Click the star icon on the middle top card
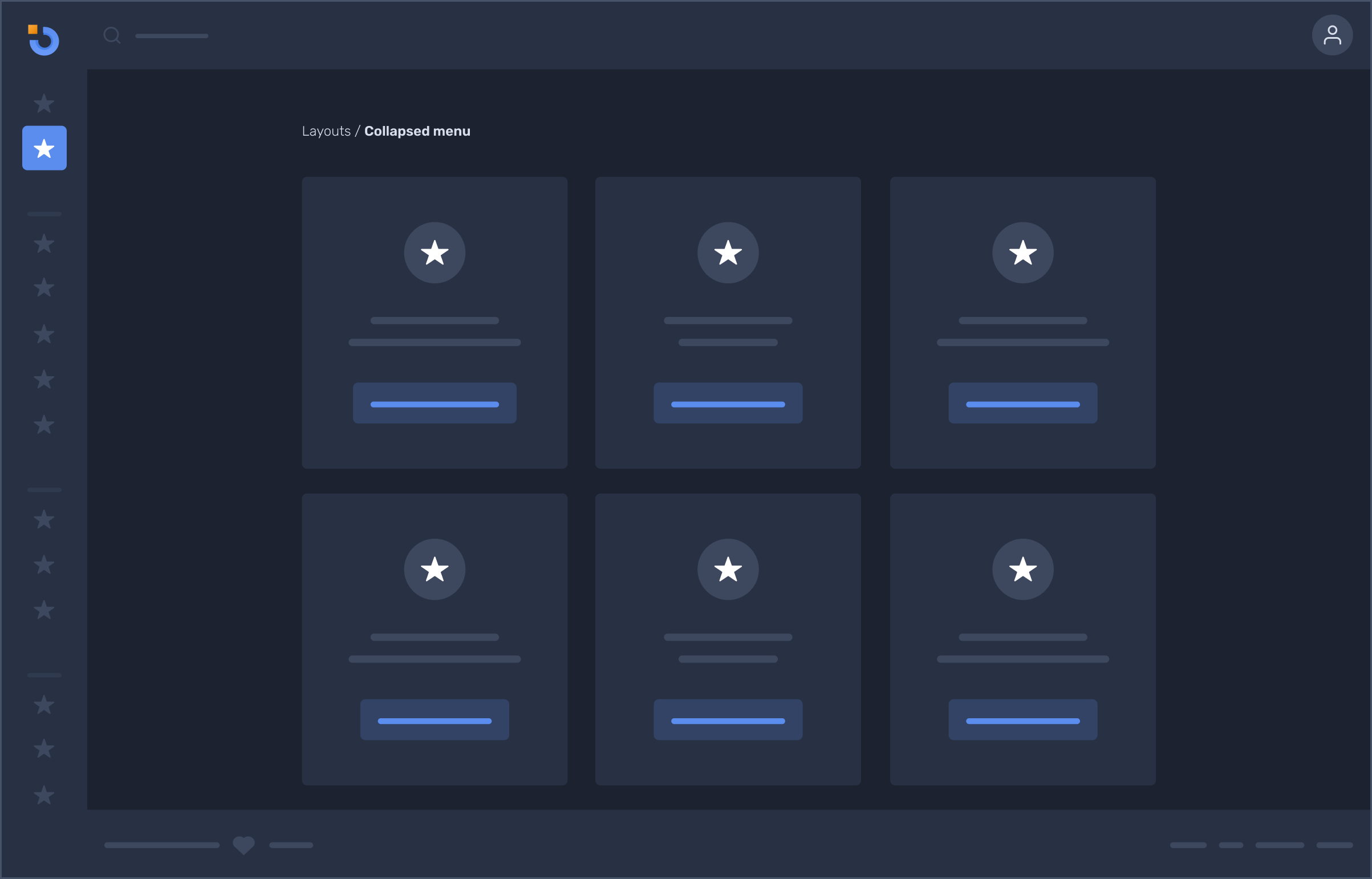Viewport: 1372px width, 879px height. [728, 253]
